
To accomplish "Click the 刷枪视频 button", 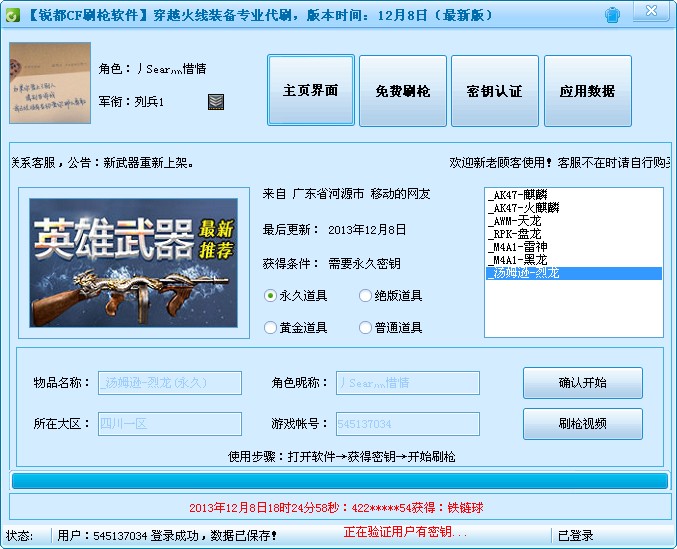I will coord(582,423).
